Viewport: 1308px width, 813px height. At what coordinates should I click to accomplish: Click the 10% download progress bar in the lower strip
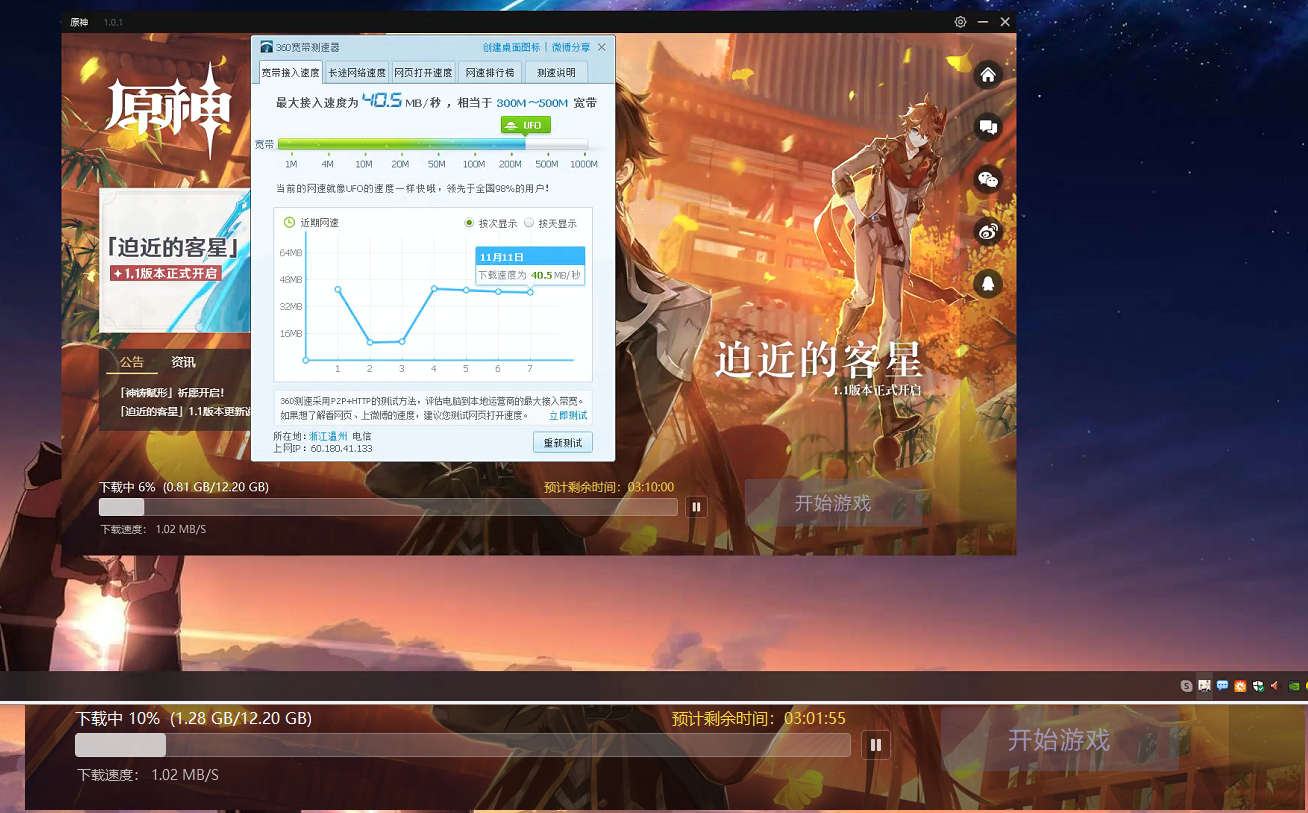click(x=463, y=745)
